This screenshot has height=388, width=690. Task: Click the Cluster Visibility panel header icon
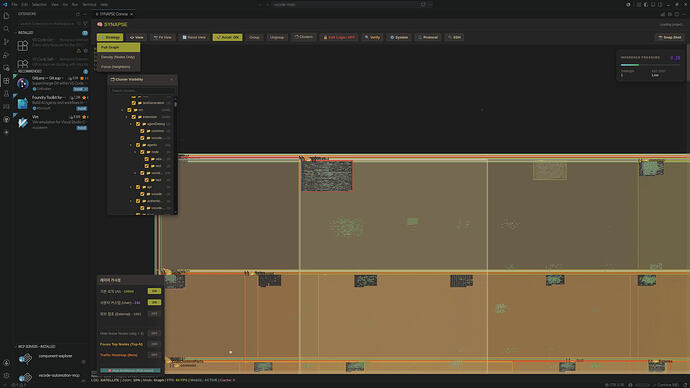[113, 80]
